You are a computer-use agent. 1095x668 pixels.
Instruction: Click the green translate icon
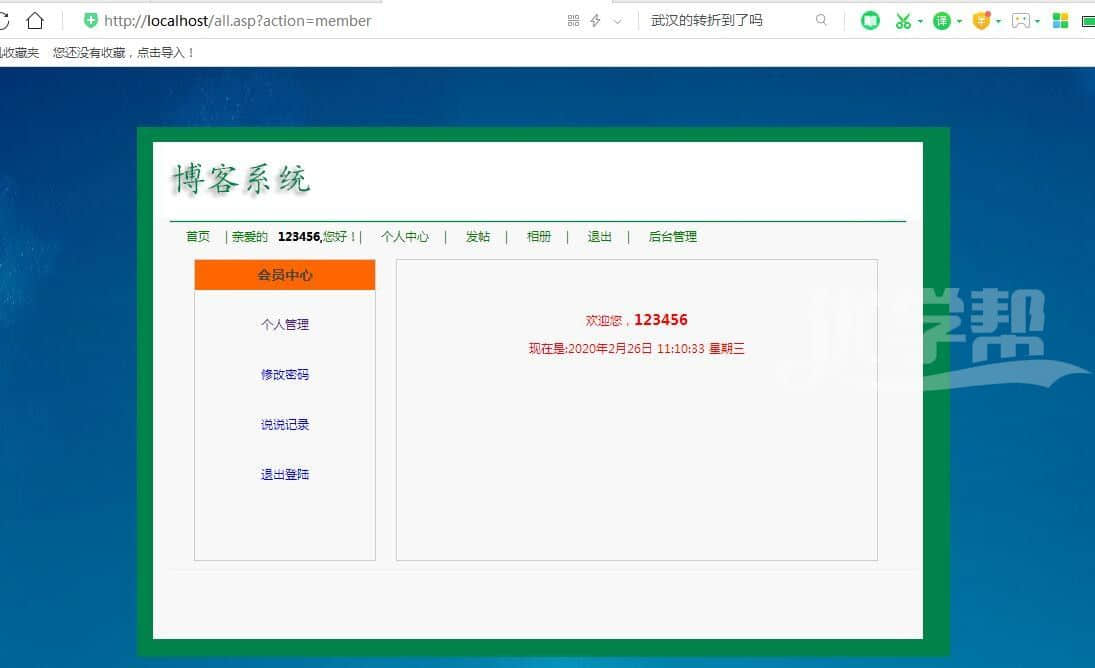(941, 20)
